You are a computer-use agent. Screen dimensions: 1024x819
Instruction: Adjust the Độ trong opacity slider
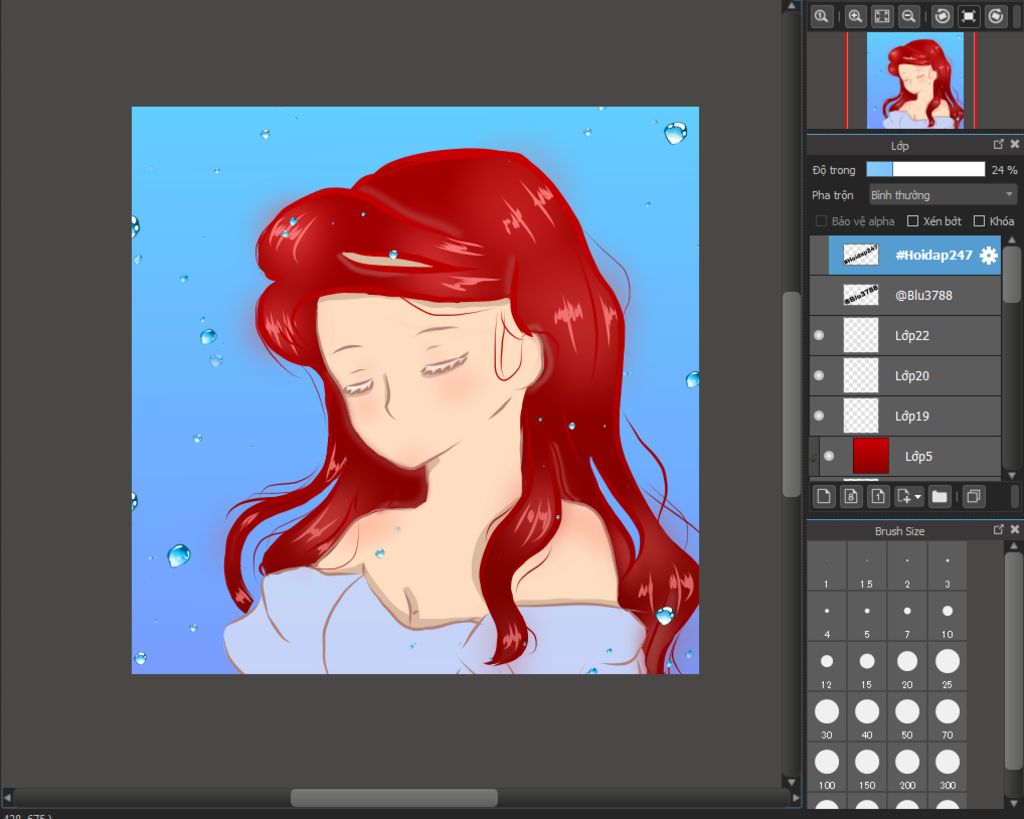click(925, 170)
